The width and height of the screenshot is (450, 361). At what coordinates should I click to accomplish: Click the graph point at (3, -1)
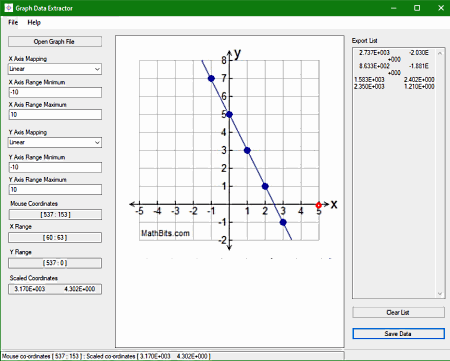(x=283, y=222)
